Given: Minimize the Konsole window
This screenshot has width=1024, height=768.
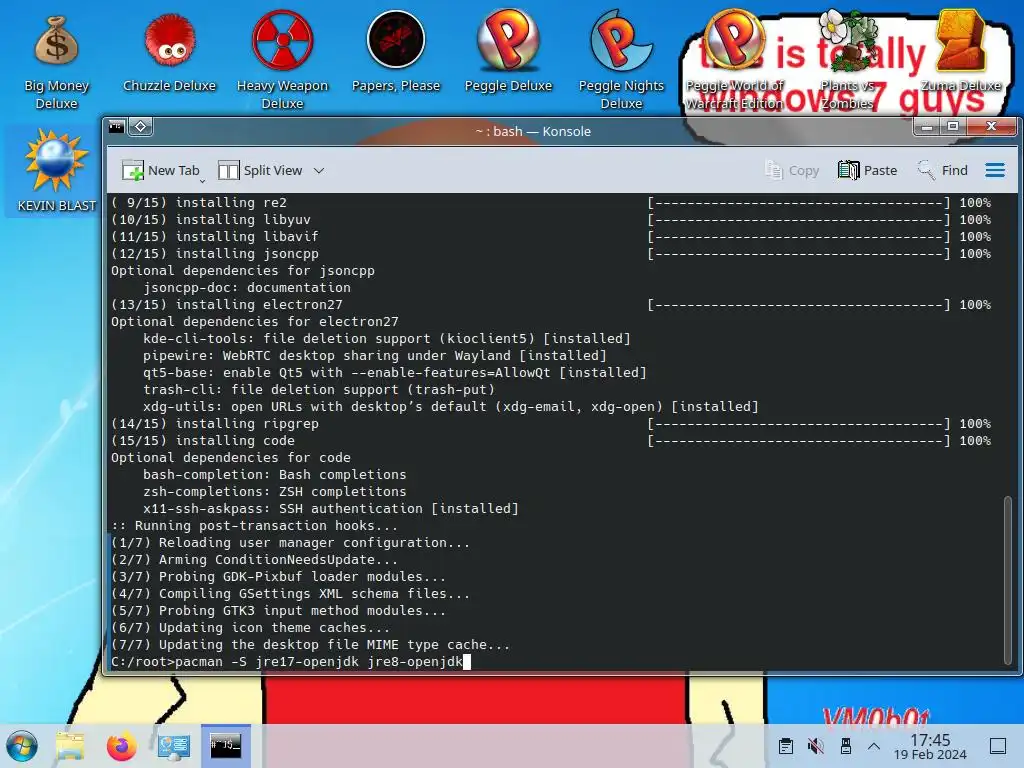Looking at the screenshot, I should [x=927, y=127].
